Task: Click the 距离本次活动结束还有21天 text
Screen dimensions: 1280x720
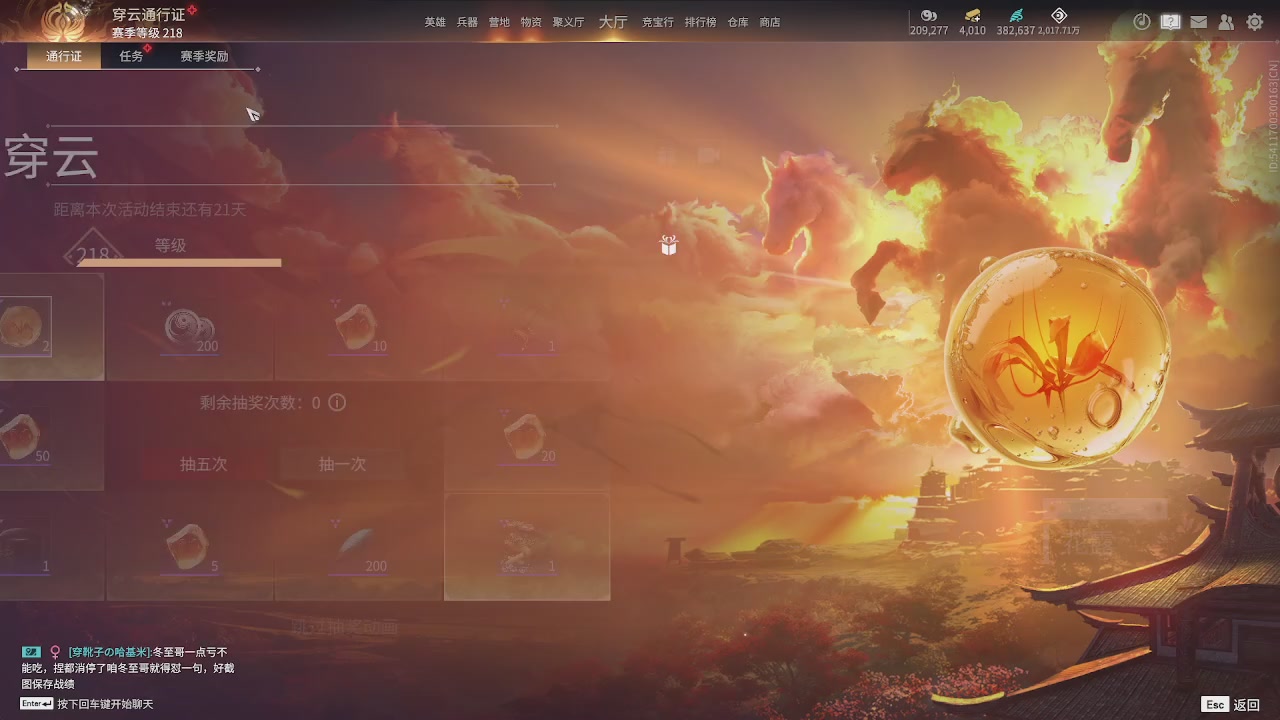Action: (149, 210)
